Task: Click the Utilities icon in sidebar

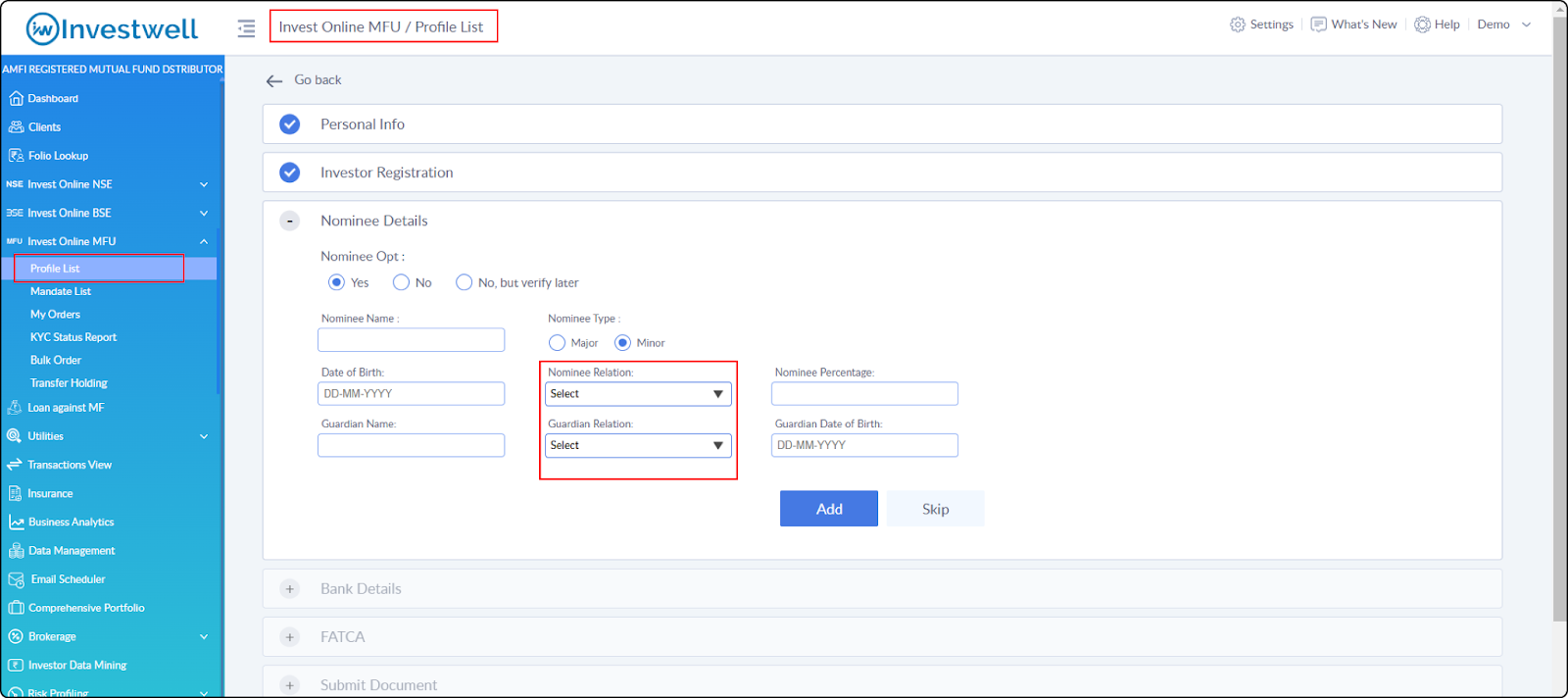Action: coord(15,435)
